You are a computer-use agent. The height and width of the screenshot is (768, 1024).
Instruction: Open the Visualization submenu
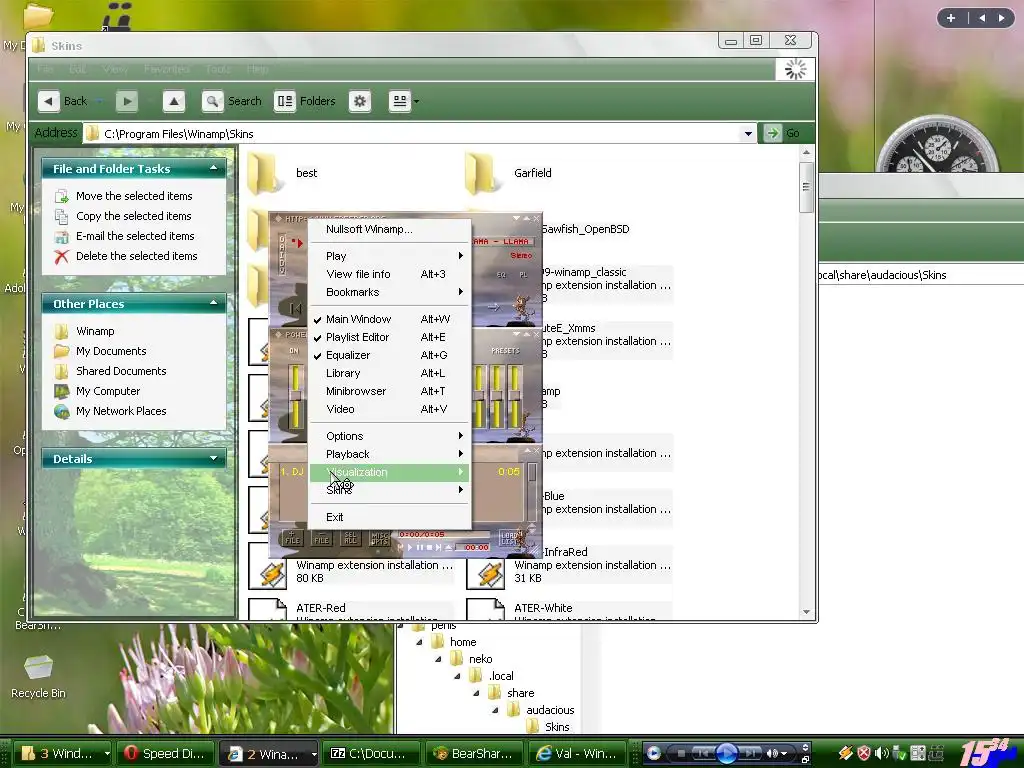pyautogui.click(x=389, y=472)
